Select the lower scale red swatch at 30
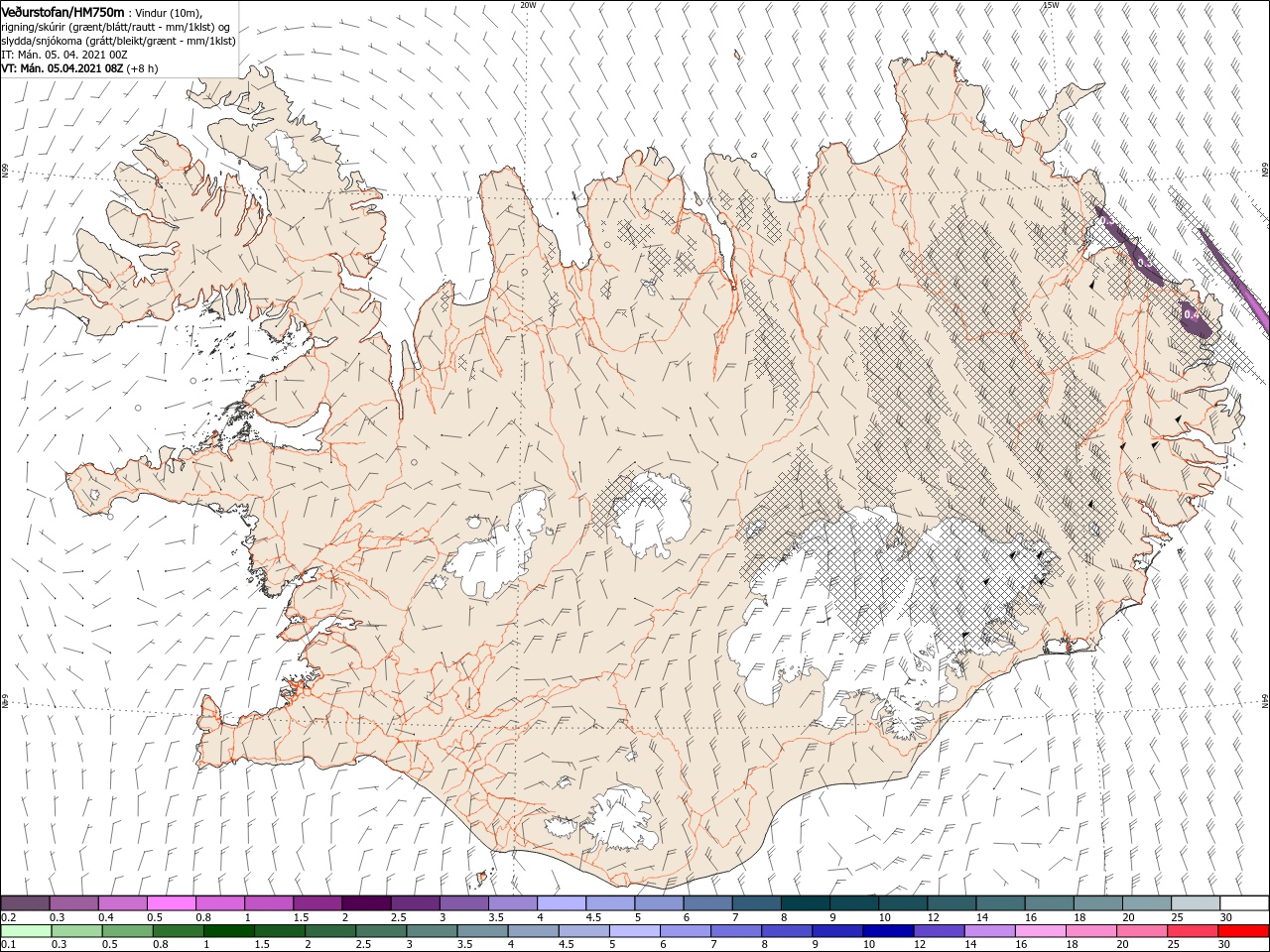Screen dimensions: 1270x952 1242,931
